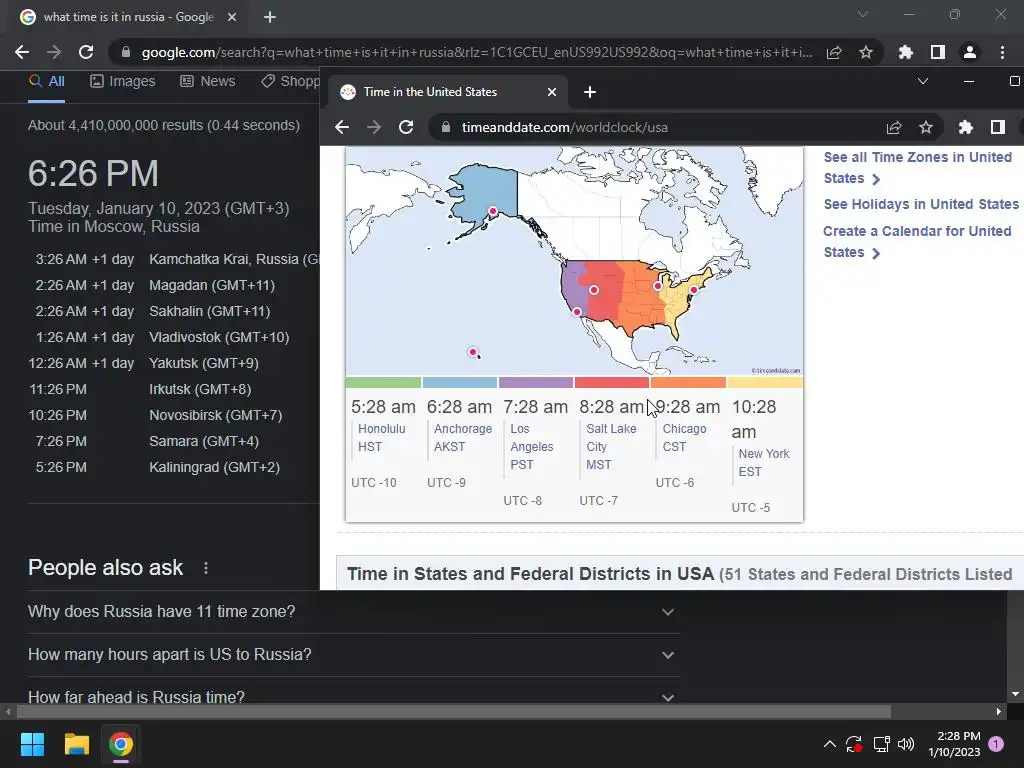Share the Google search page link
The image size is (1024, 768).
point(834,52)
